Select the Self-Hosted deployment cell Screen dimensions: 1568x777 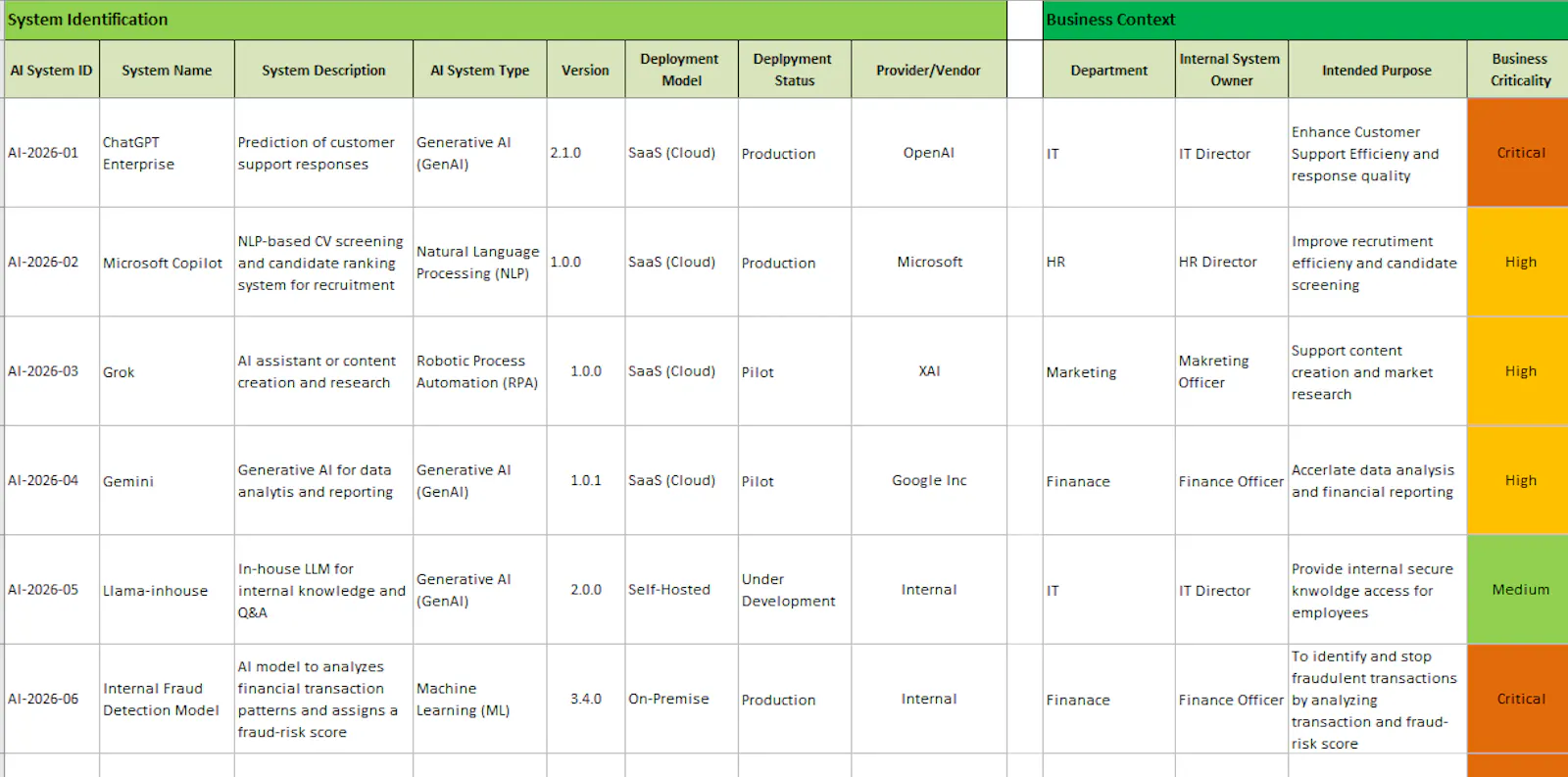point(681,590)
